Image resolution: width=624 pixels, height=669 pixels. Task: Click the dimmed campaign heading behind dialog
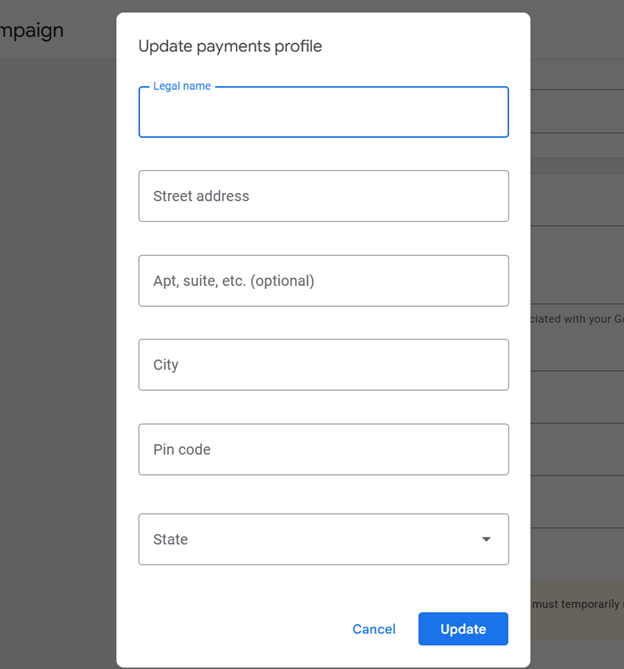pyautogui.click(x=32, y=31)
